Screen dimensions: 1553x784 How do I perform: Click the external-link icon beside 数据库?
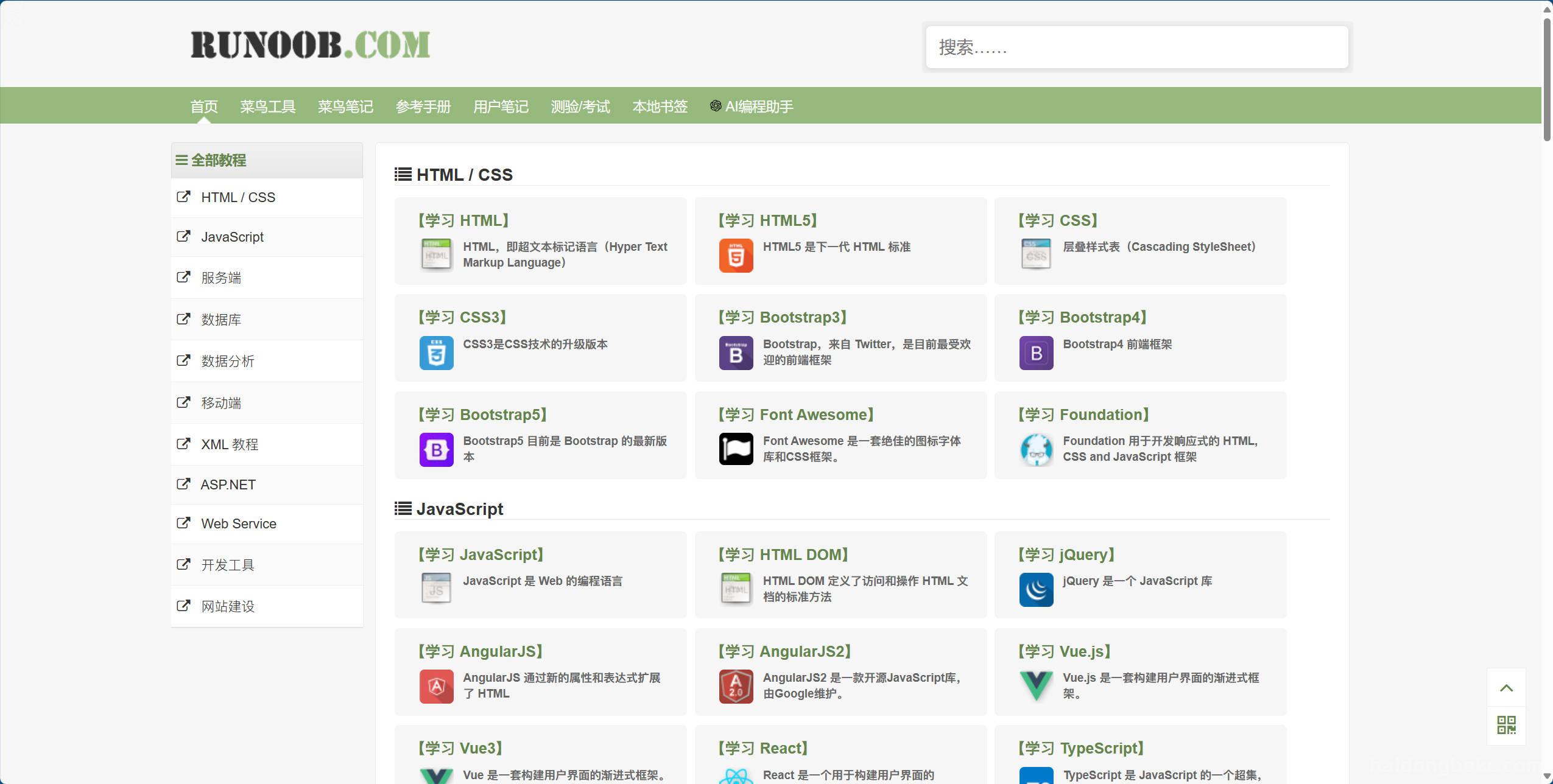tap(183, 319)
